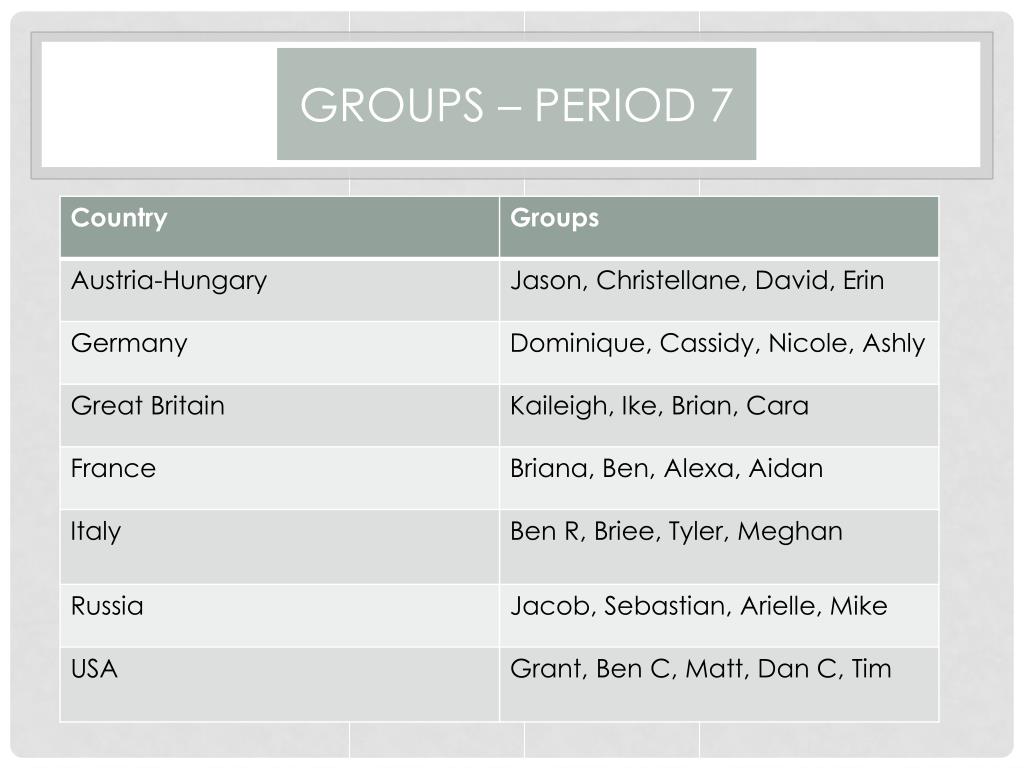This screenshot has height=768, width=1024.
Task: Click the France country cell
Action: coord(280,477)
